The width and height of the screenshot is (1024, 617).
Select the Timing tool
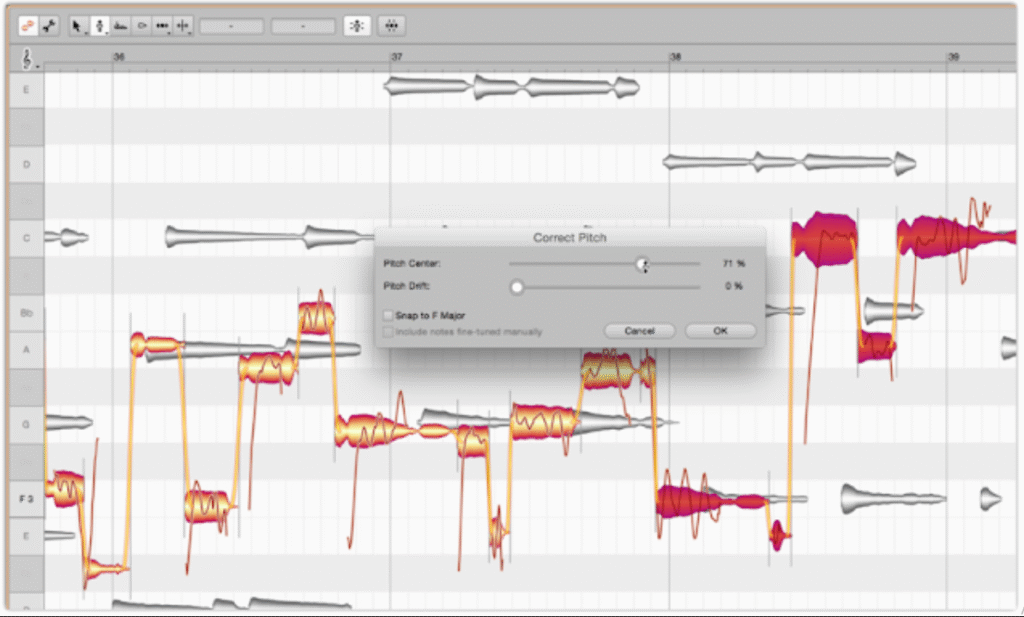click(163, 26)
